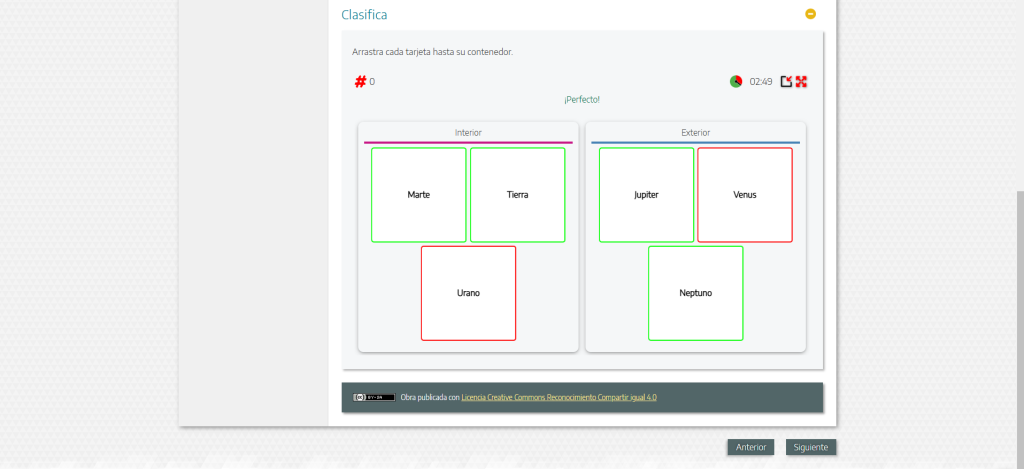Click the Creative Commons BY-SA badge
Screen dimensions: 1024x469
(374, 397)
